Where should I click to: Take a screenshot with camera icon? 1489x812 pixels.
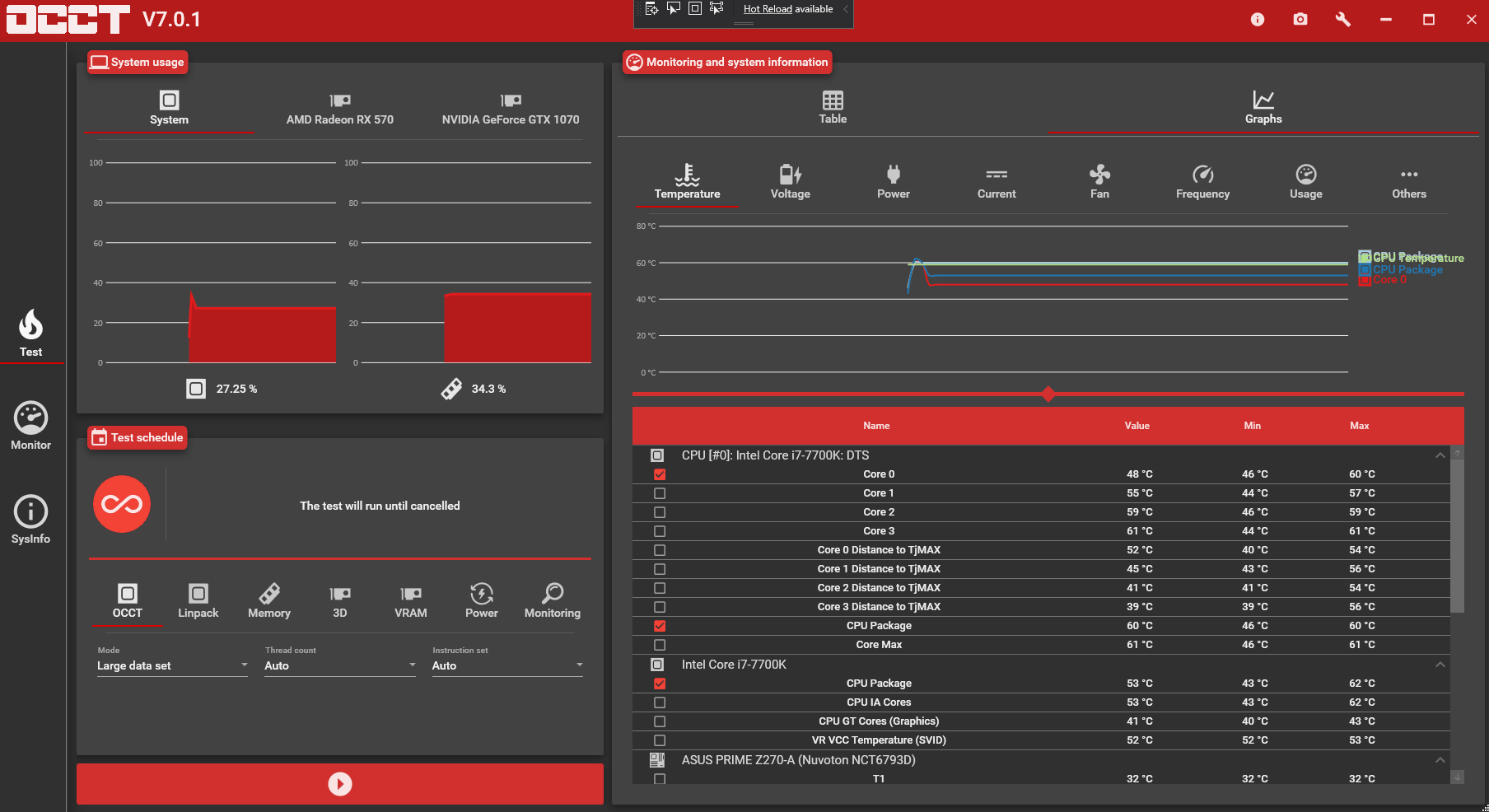[x=1300, y=19]
